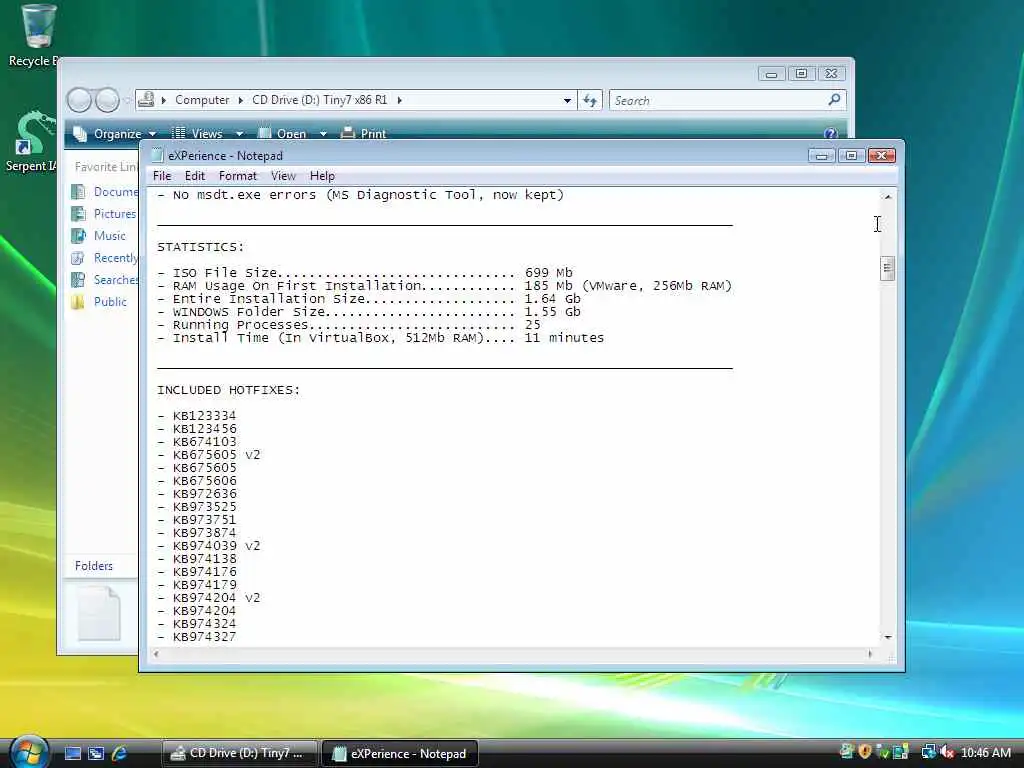Open Searches favorite link in Explorer
This screenshot has height=768, width=1024.
coord(104,280)
